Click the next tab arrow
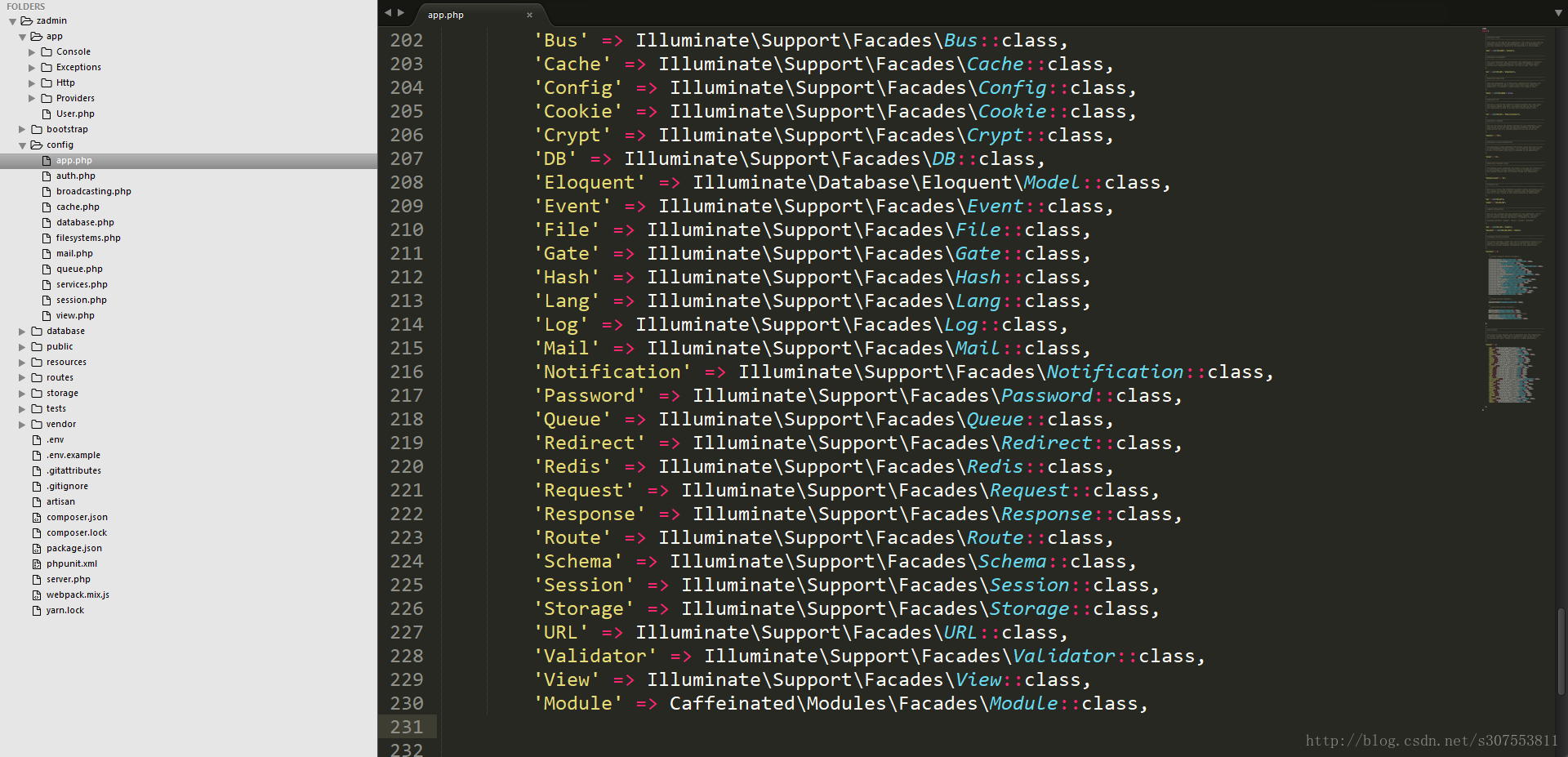Image resolution: width=1568 pixels, height=757 pixels. coord(401,13)
